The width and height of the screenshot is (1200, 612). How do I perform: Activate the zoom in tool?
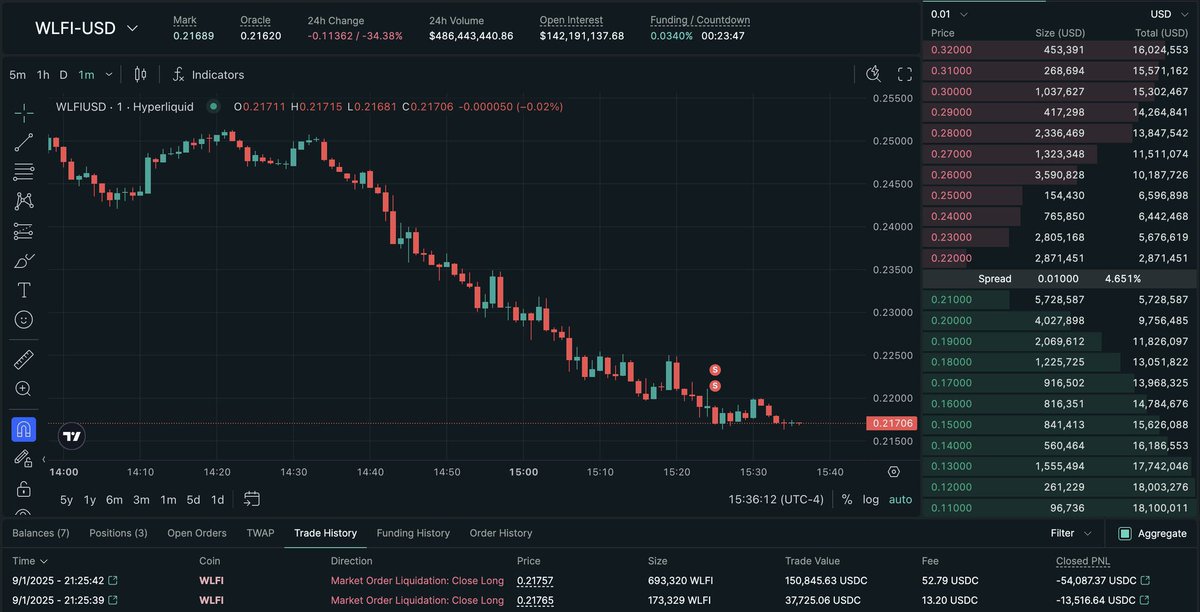click(24, 389)
